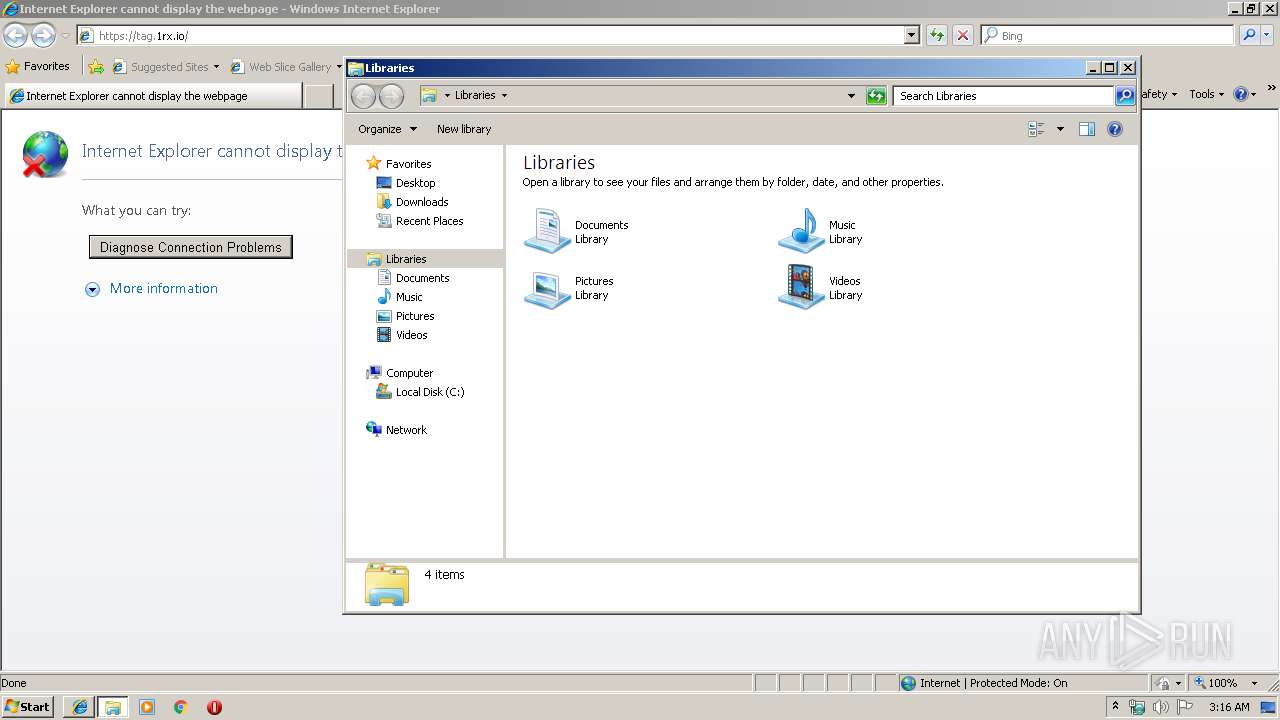Click IE search magnifier button
1280x720 pixels.
coord(1248,36)
